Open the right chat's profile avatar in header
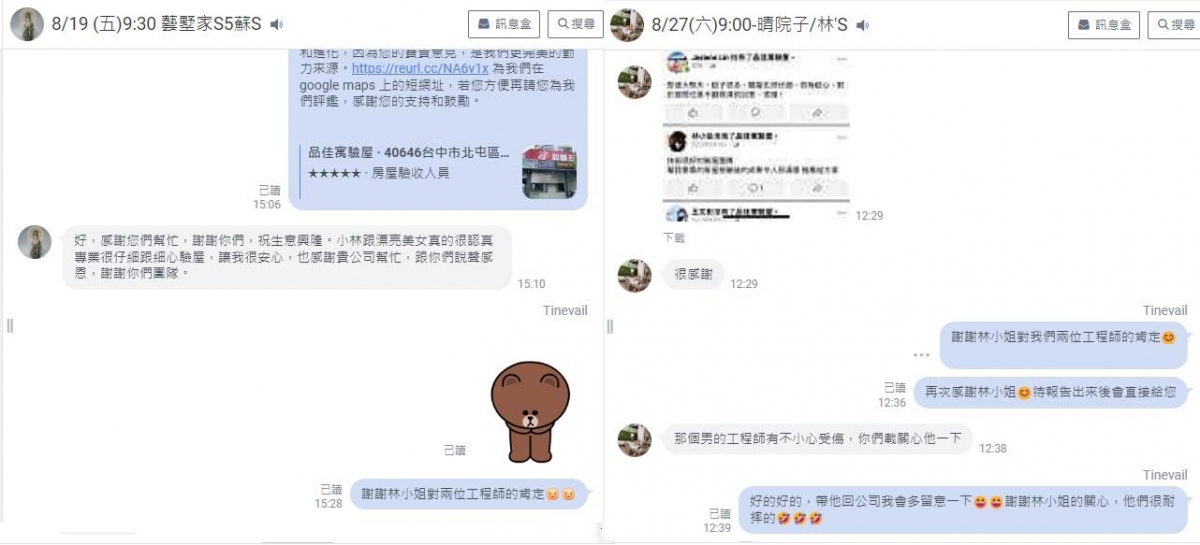1200x545 pixels. pyautogui.click(x=627, y=24)
